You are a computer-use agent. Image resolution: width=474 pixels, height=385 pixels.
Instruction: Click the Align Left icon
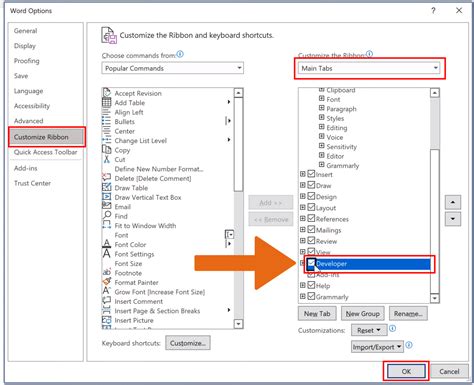(x=106, y=112)
